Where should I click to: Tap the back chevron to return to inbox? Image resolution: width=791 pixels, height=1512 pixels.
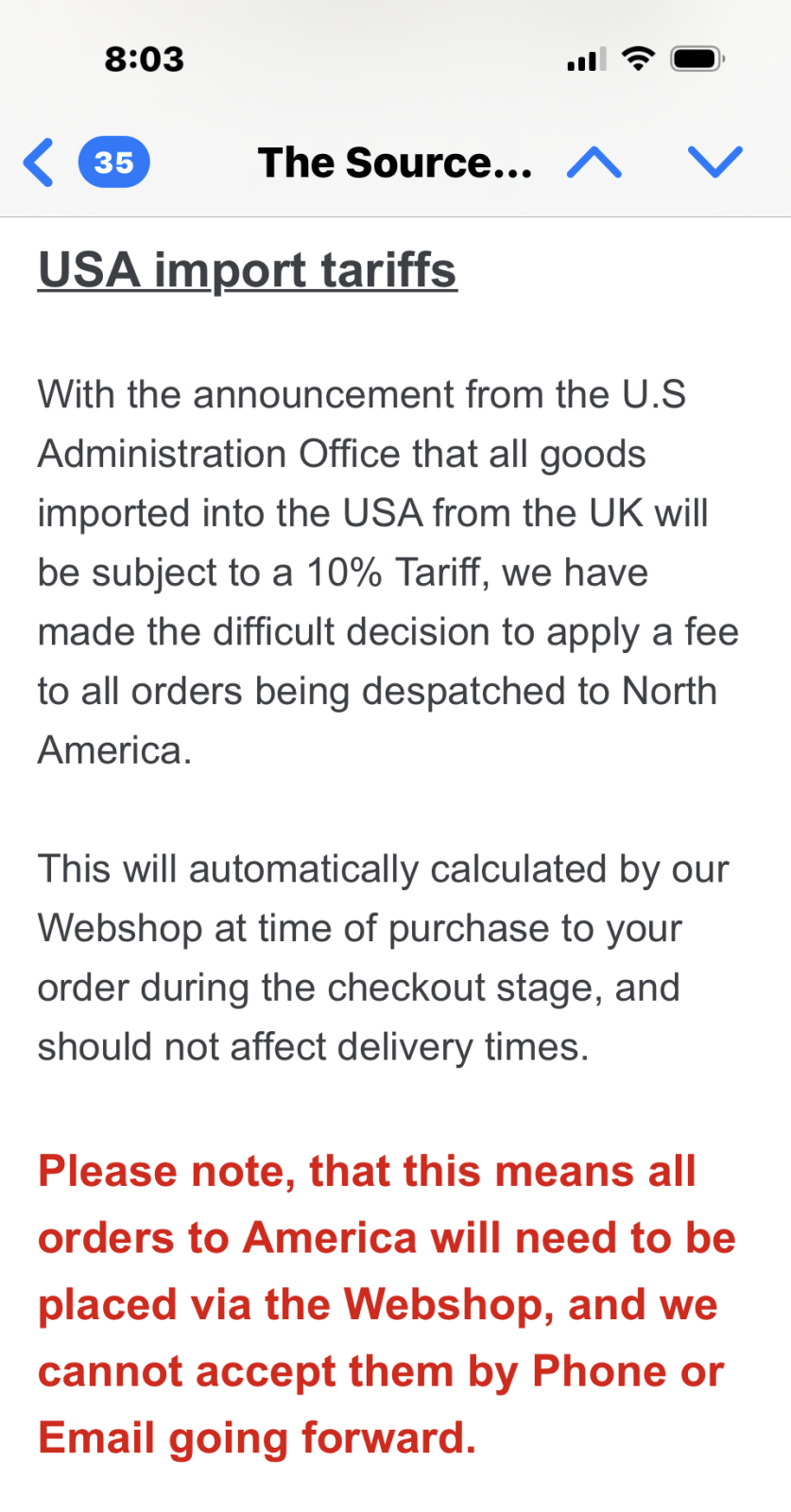coord(39,163)
